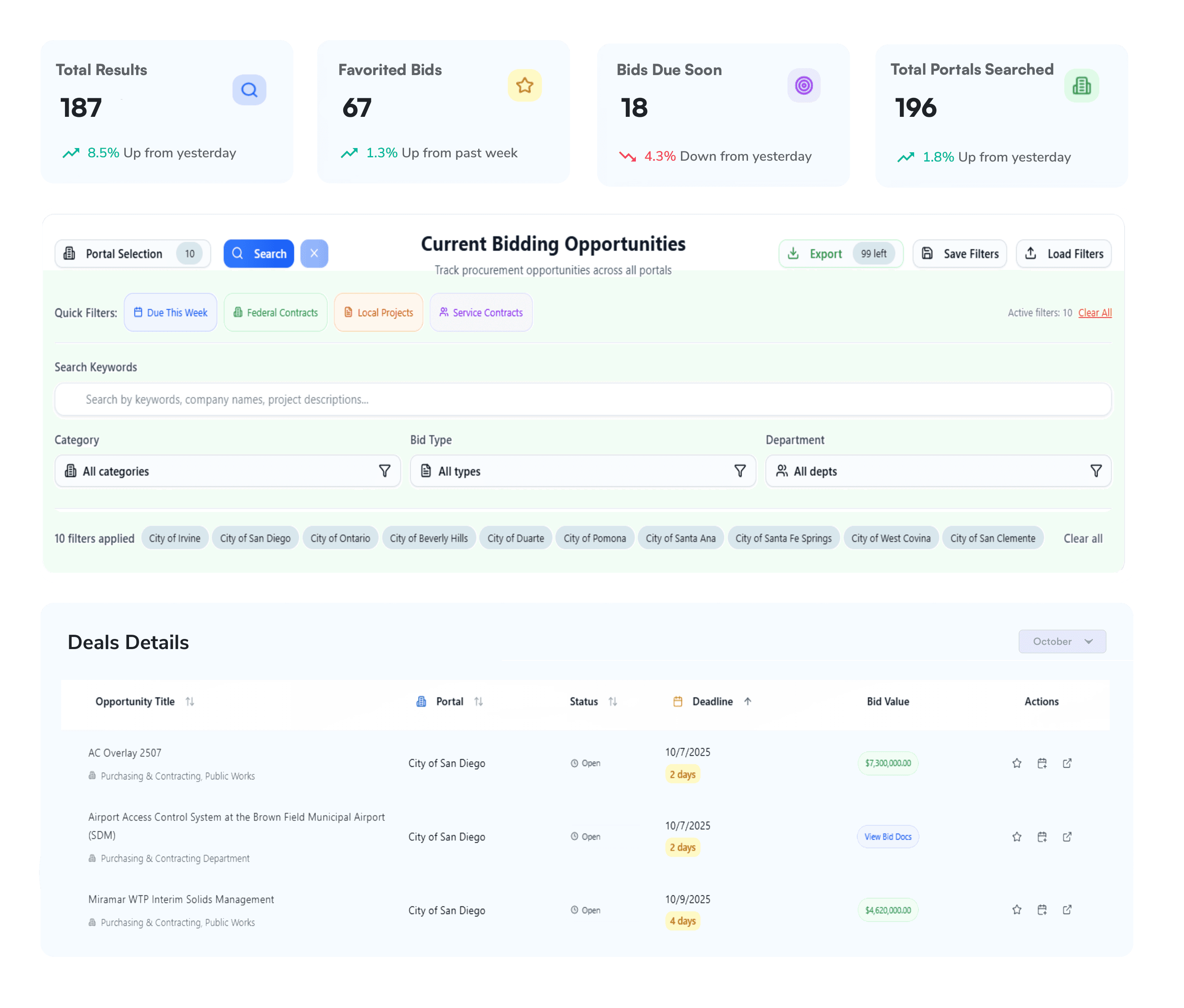Open the All categories dropdown
The image size is (1184, 1008).
[x=227, y=472]
